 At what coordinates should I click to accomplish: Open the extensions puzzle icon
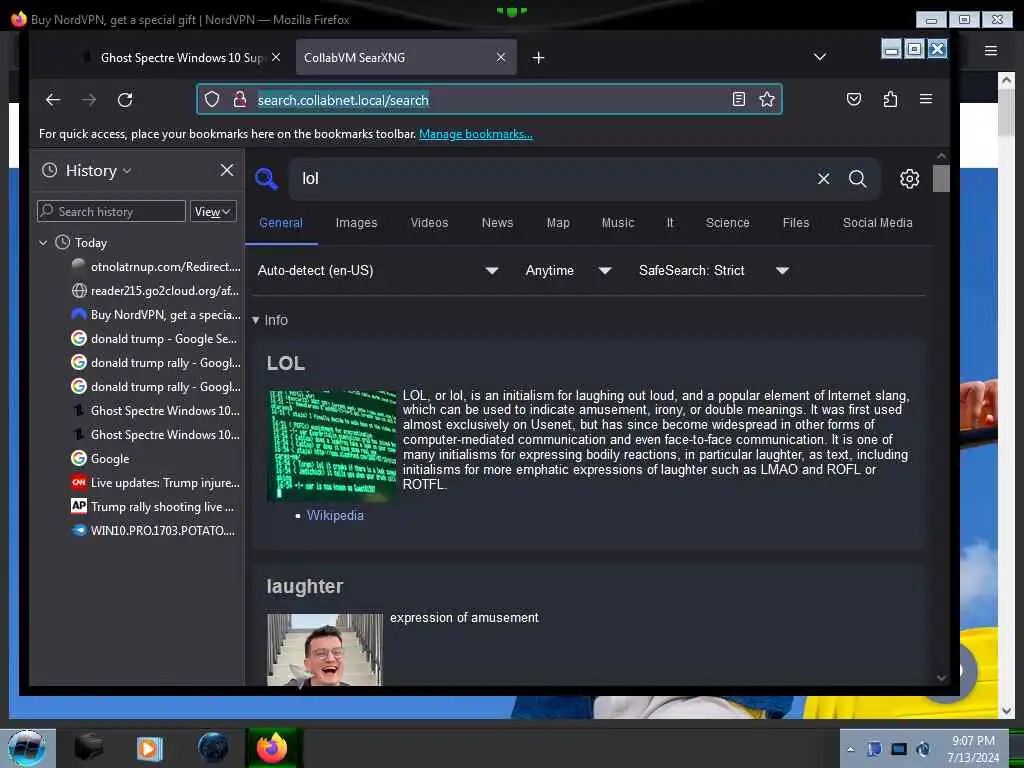point(890,99)
